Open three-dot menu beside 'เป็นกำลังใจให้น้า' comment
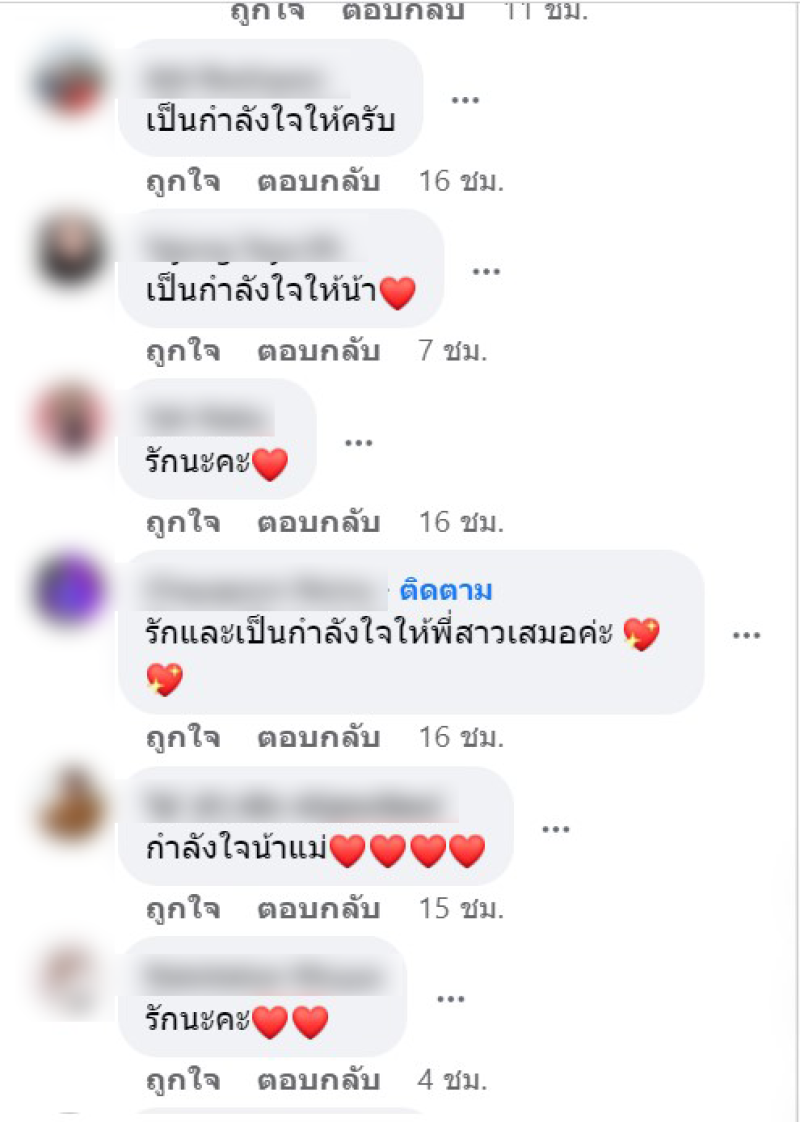 point(487,270)
